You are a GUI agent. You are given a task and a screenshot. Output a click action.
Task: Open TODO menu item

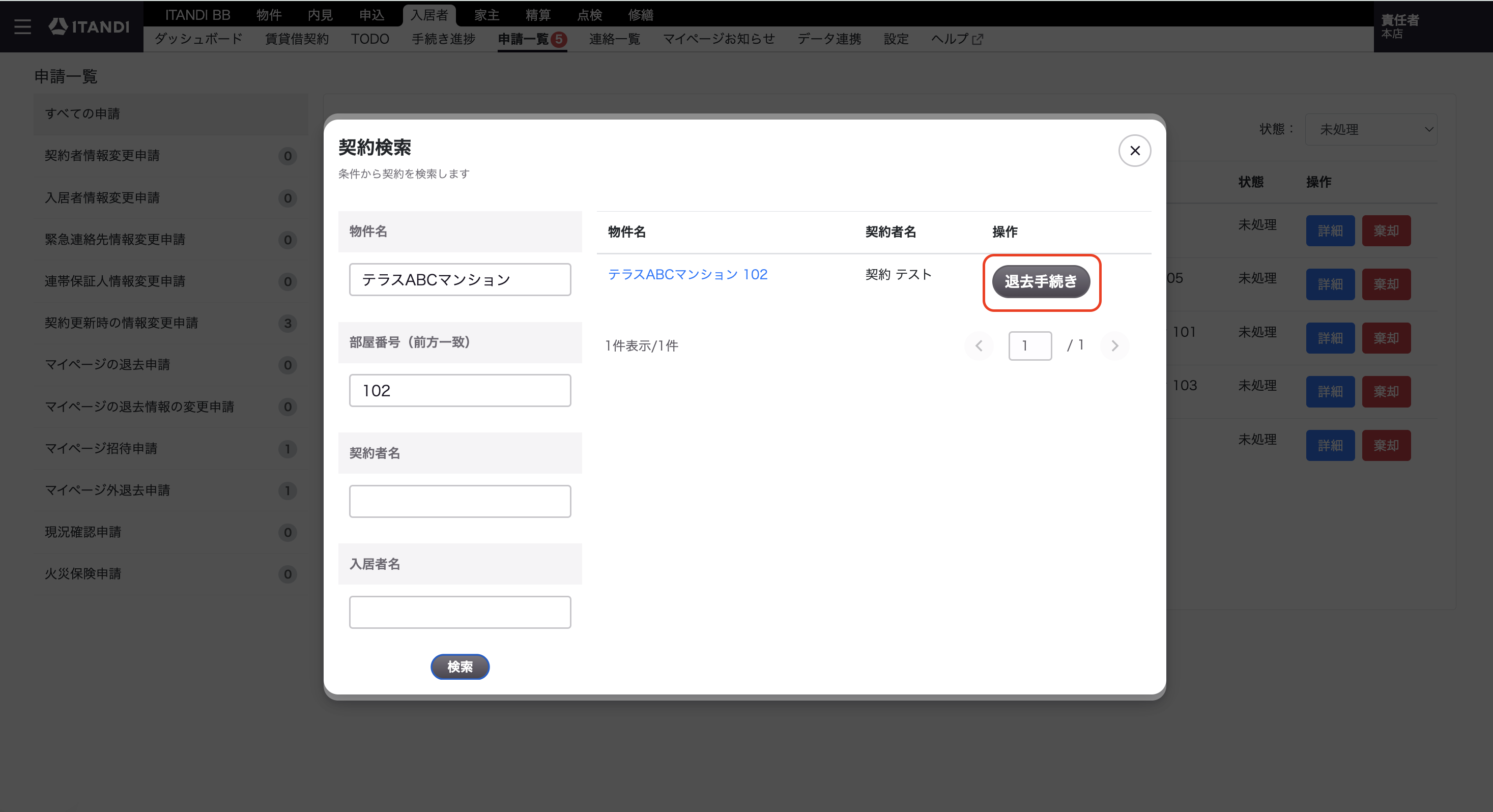[370, 39]
